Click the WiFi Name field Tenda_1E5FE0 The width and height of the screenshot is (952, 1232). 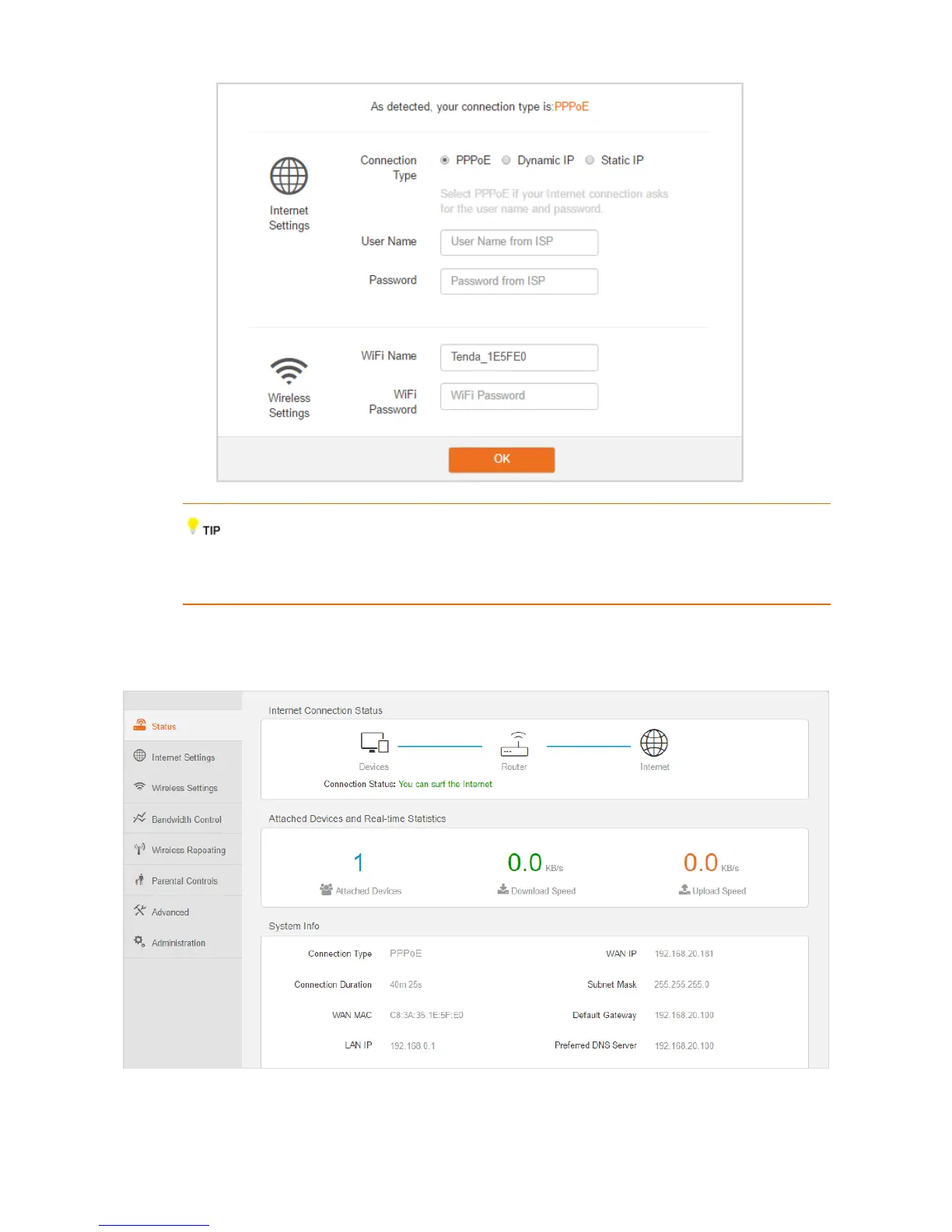click(x=519, y=357)
